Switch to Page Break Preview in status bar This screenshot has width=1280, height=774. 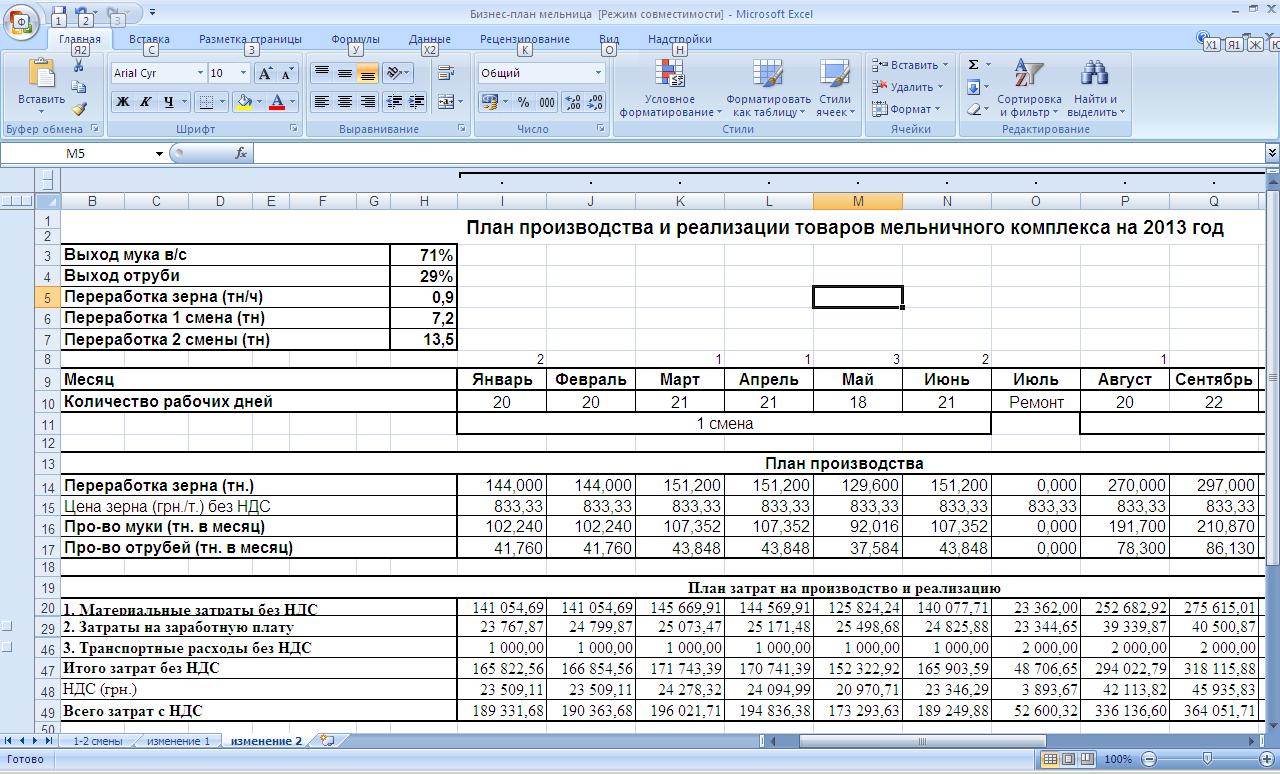tap(1086, 759)
